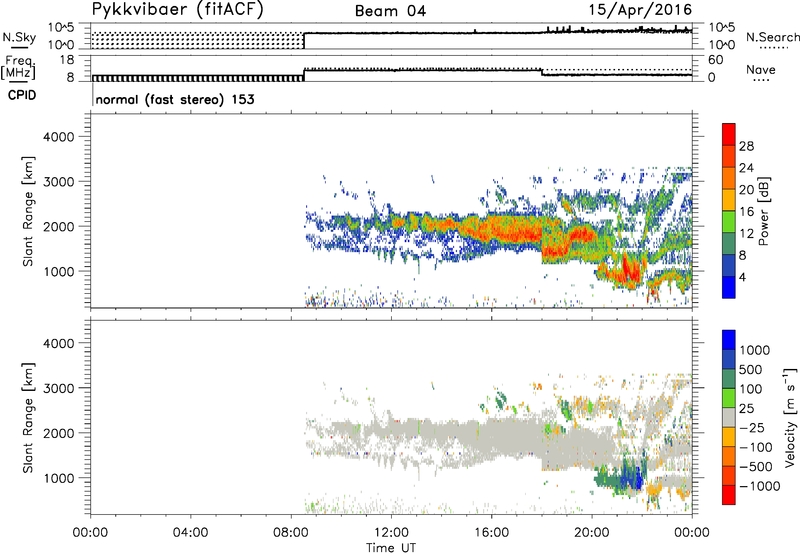Click the 16 tick on power colorbar
This screenshot has height=554, width=800.
(x=746, y=211)
